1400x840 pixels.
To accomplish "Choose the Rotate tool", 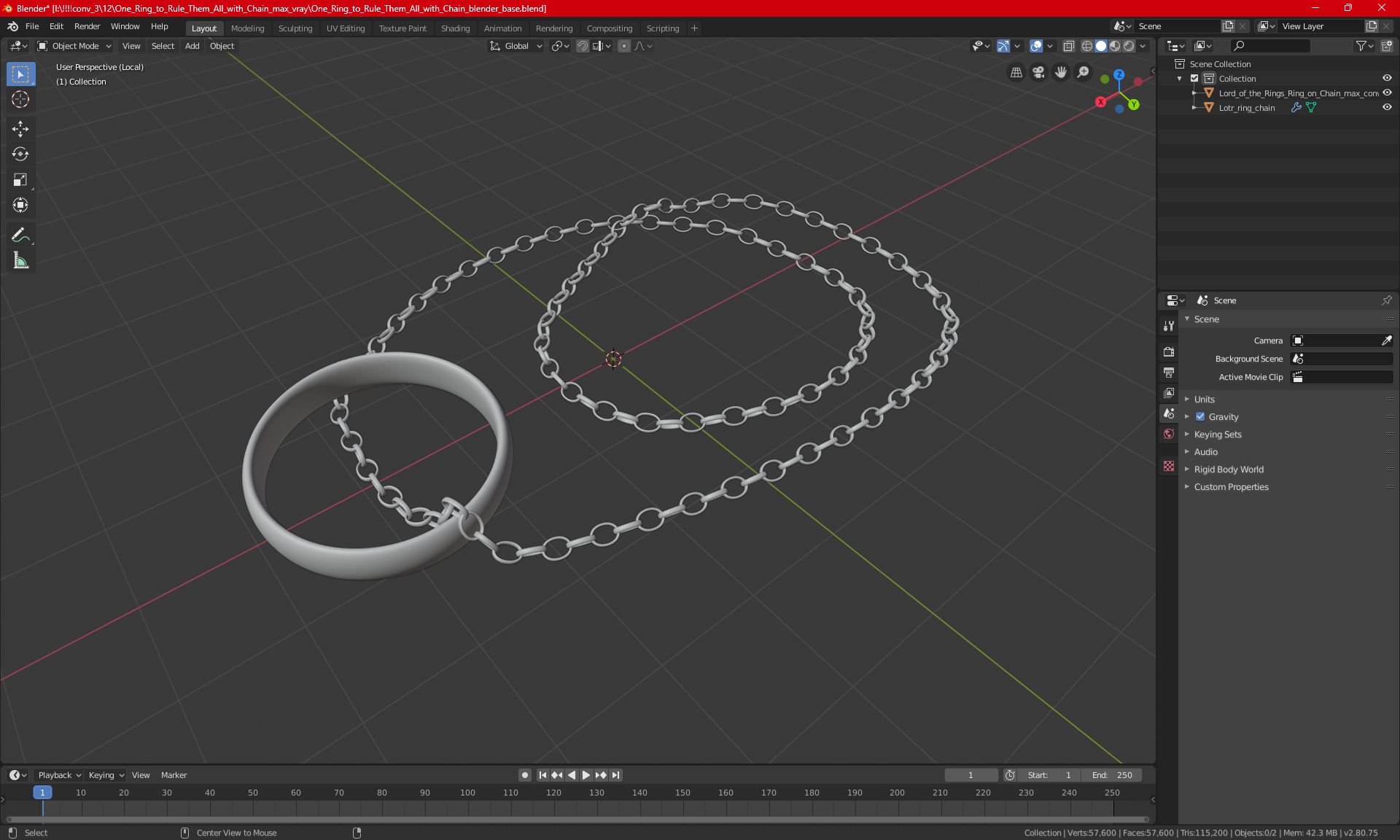I will pyautogui.click(x=20, y=154).
